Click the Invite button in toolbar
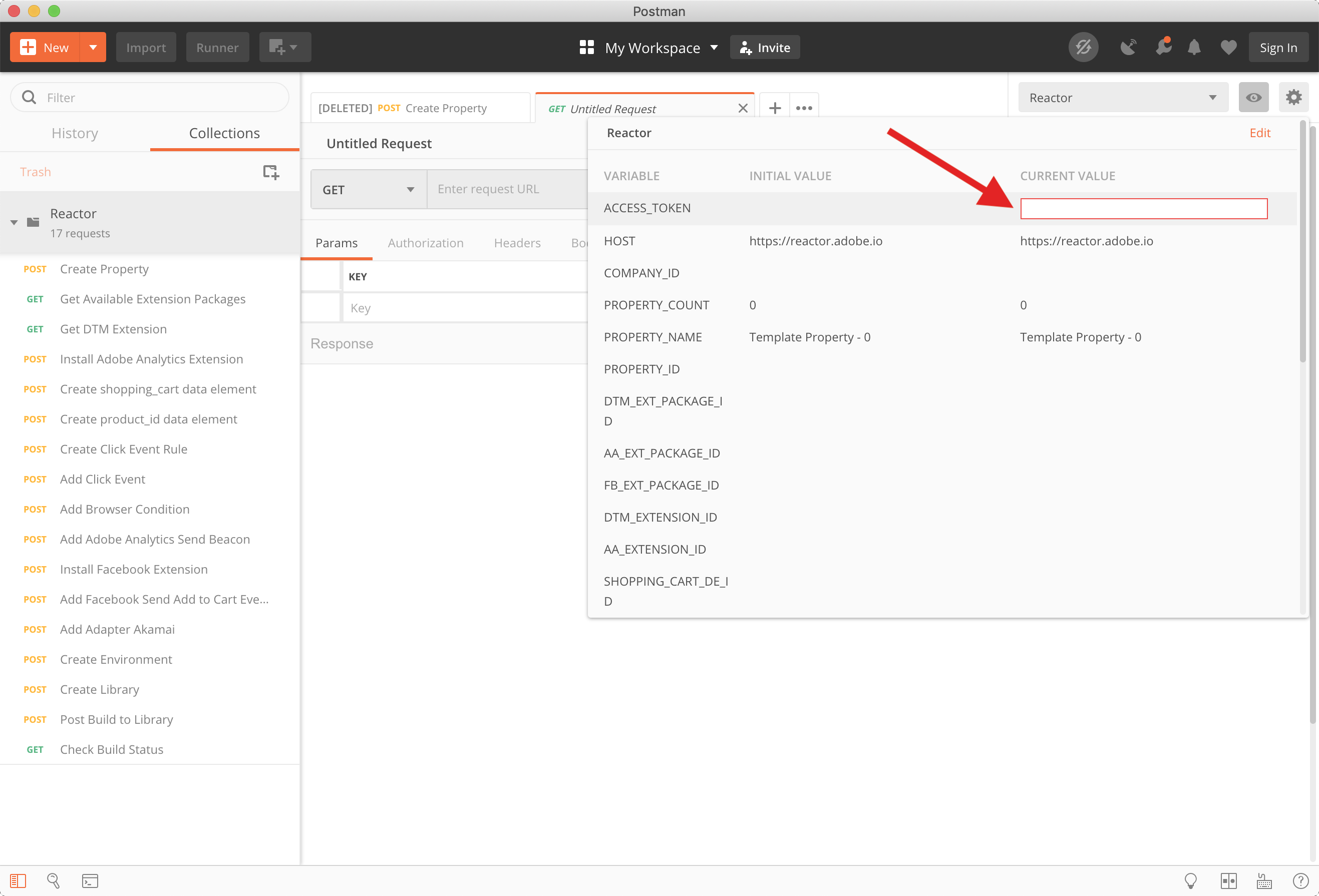This screenshot has height=896, width=1319. pos(765,47)
